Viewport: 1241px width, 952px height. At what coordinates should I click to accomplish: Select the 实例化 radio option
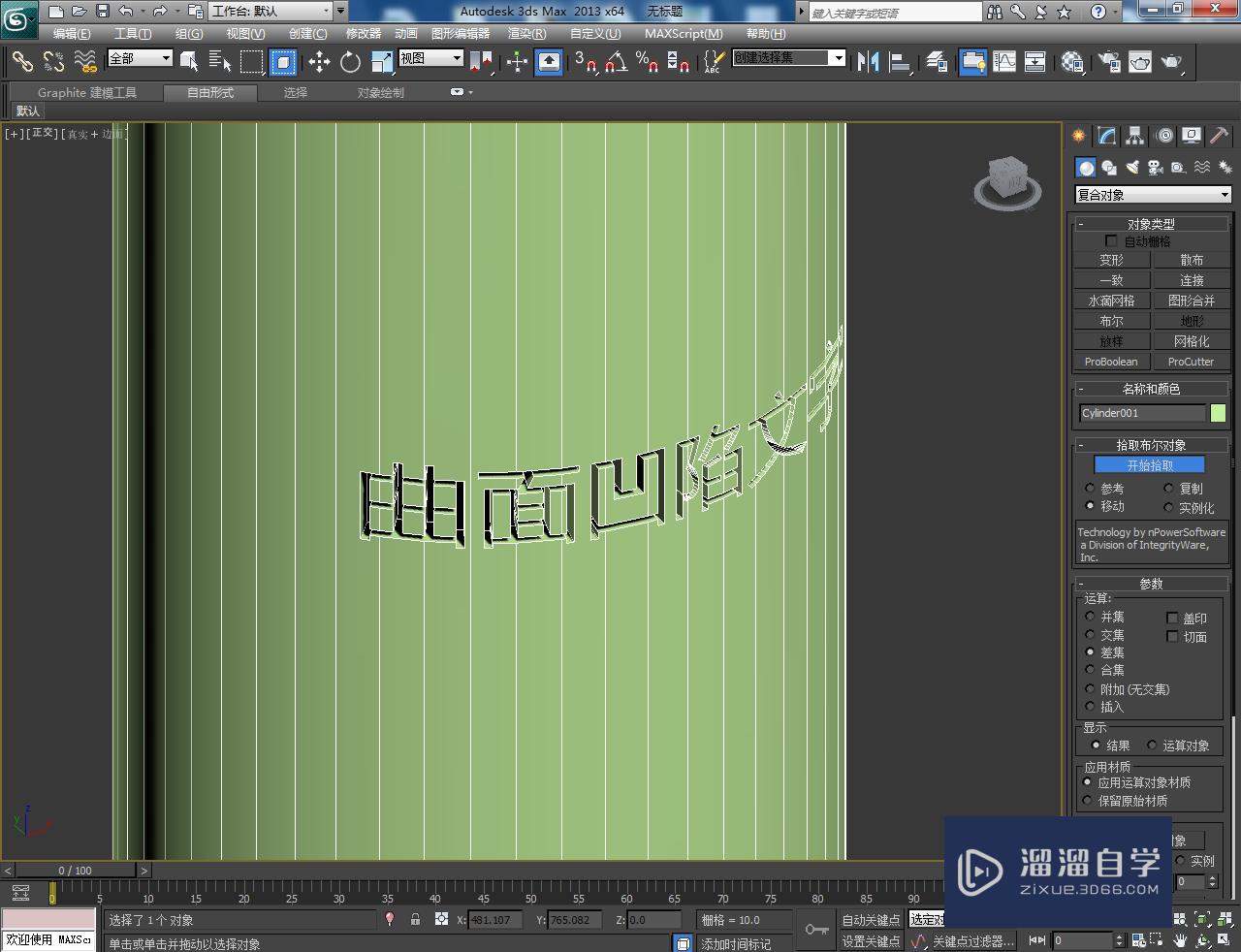coord(1168,507)
